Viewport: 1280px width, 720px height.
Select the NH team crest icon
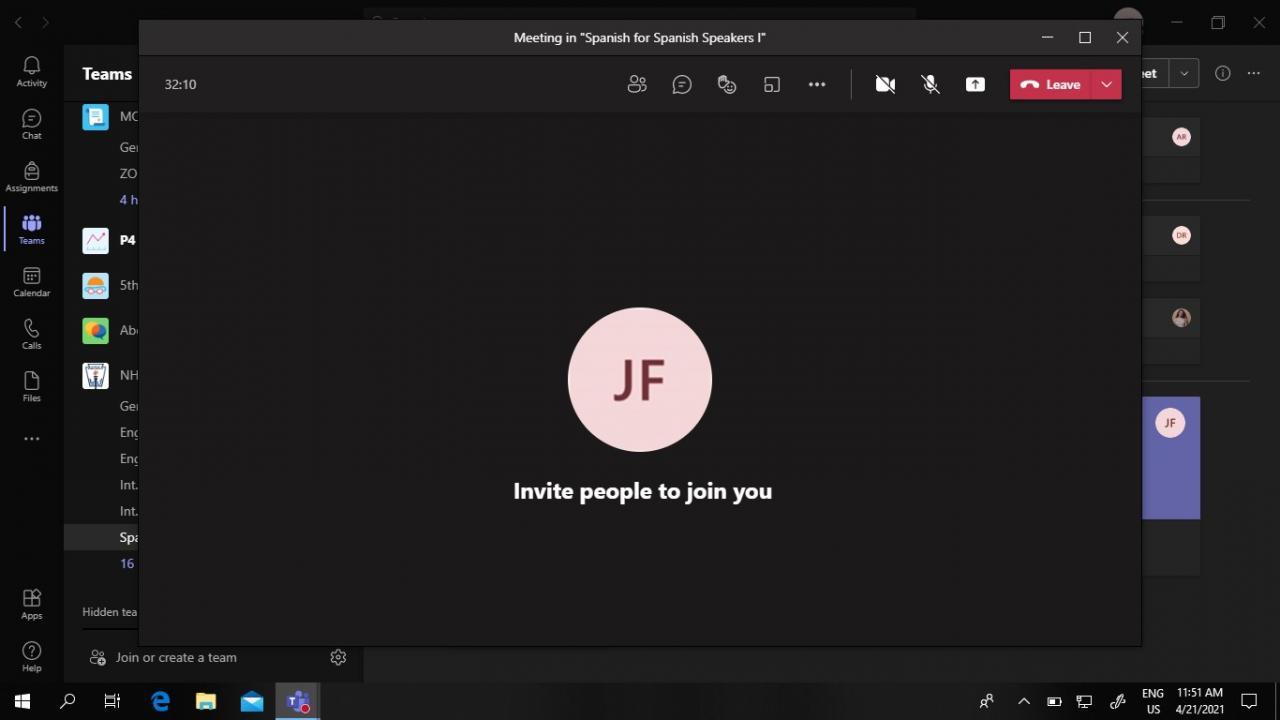[95, 375]
